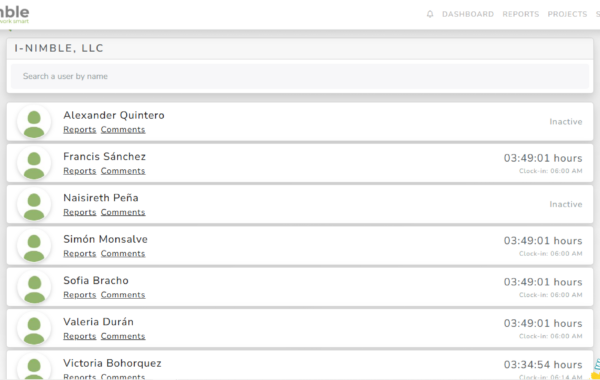This screenshot has width=600, height=380.
Task: Select Victoria Bohorquez's 03:34:54 hours entry
Action: 543,365
